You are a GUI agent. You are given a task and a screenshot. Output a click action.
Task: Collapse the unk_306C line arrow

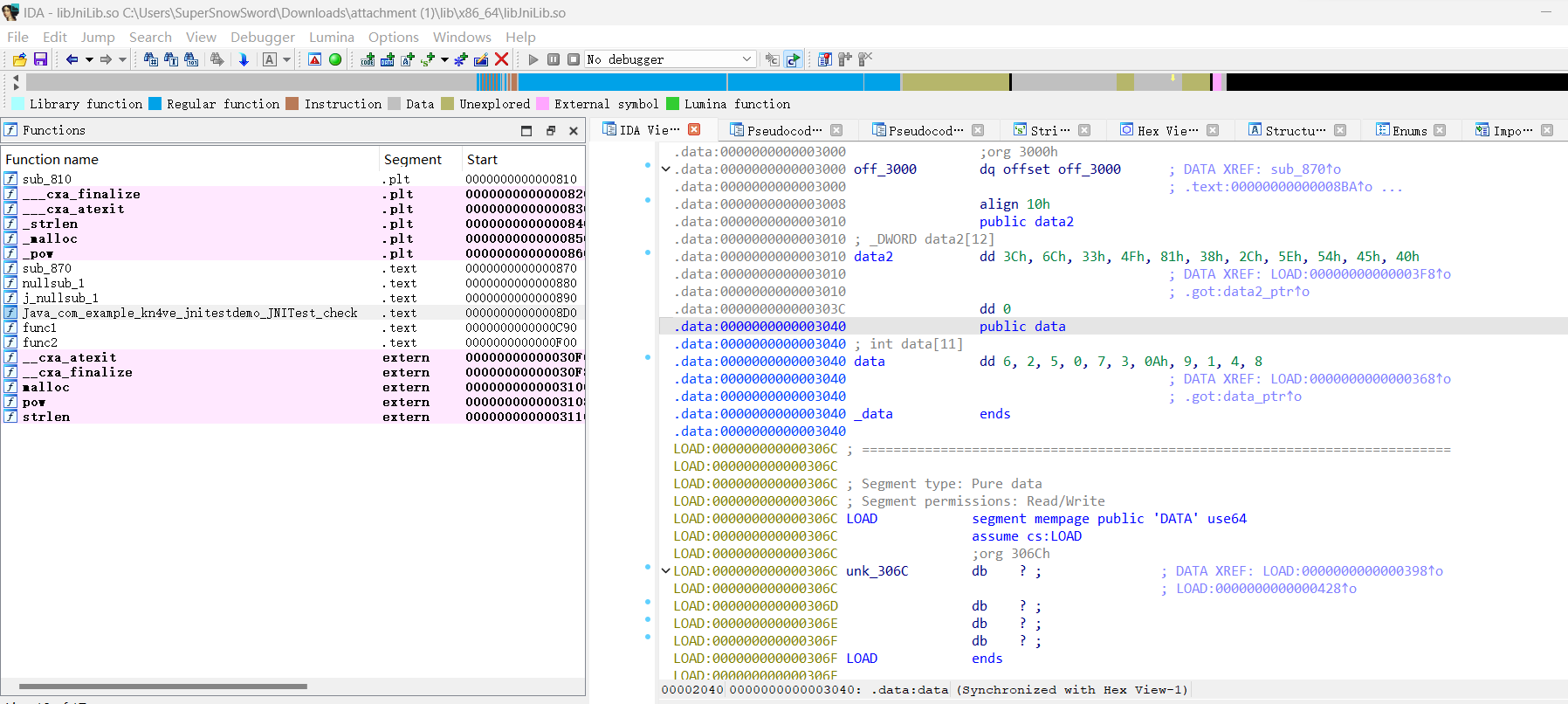[666, 571]
